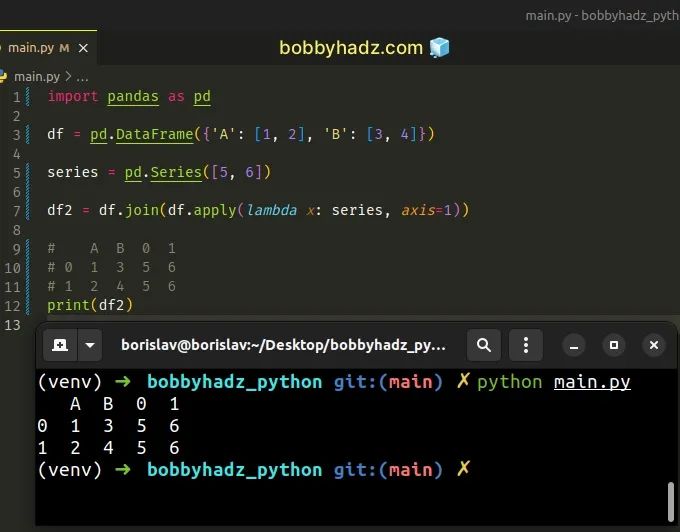Select the main.py editor tab
The width and height of the screenshot is (680, 532).
[48, 48]
